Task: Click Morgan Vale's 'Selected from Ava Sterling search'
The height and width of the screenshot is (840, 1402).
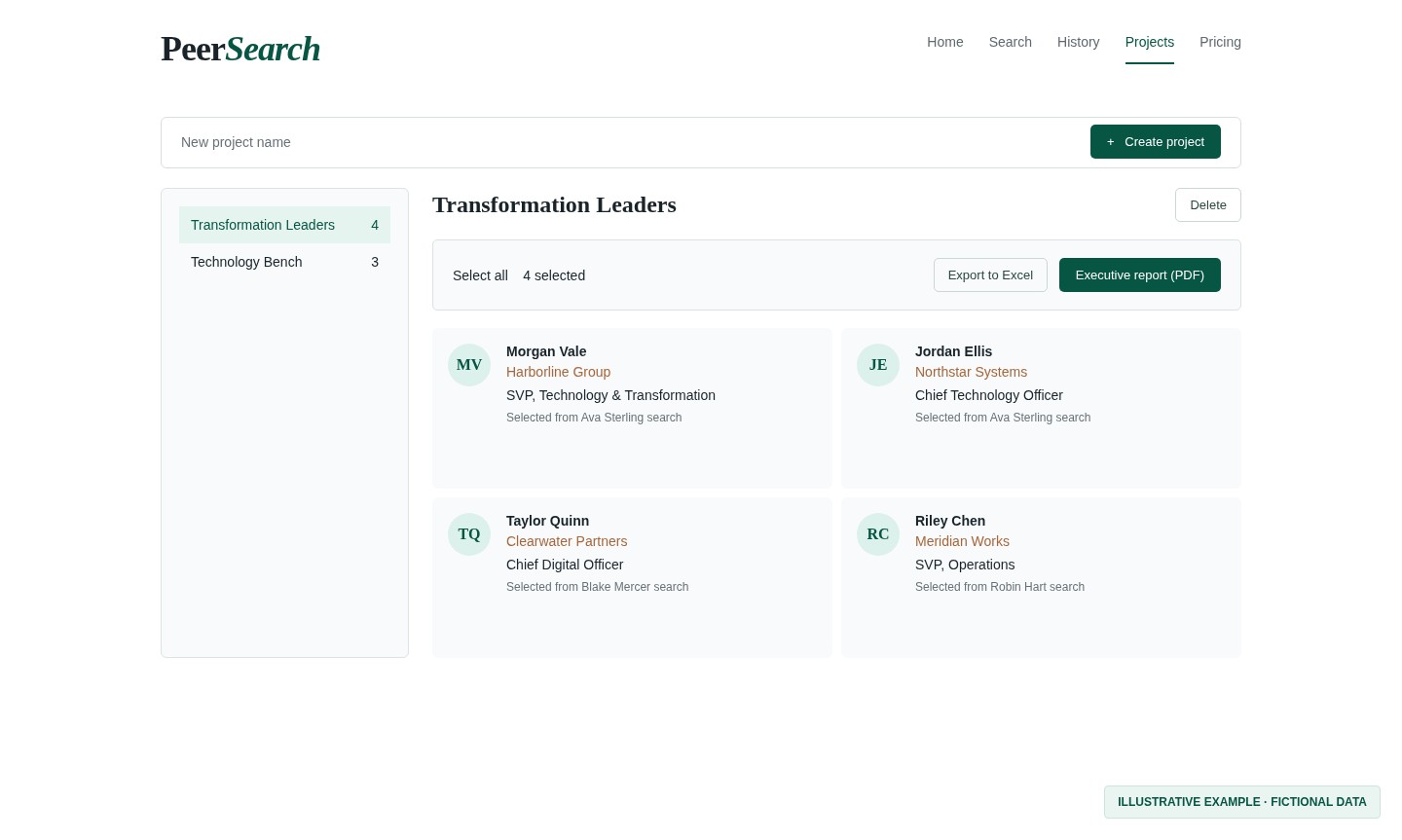Action: coord(594,418)
